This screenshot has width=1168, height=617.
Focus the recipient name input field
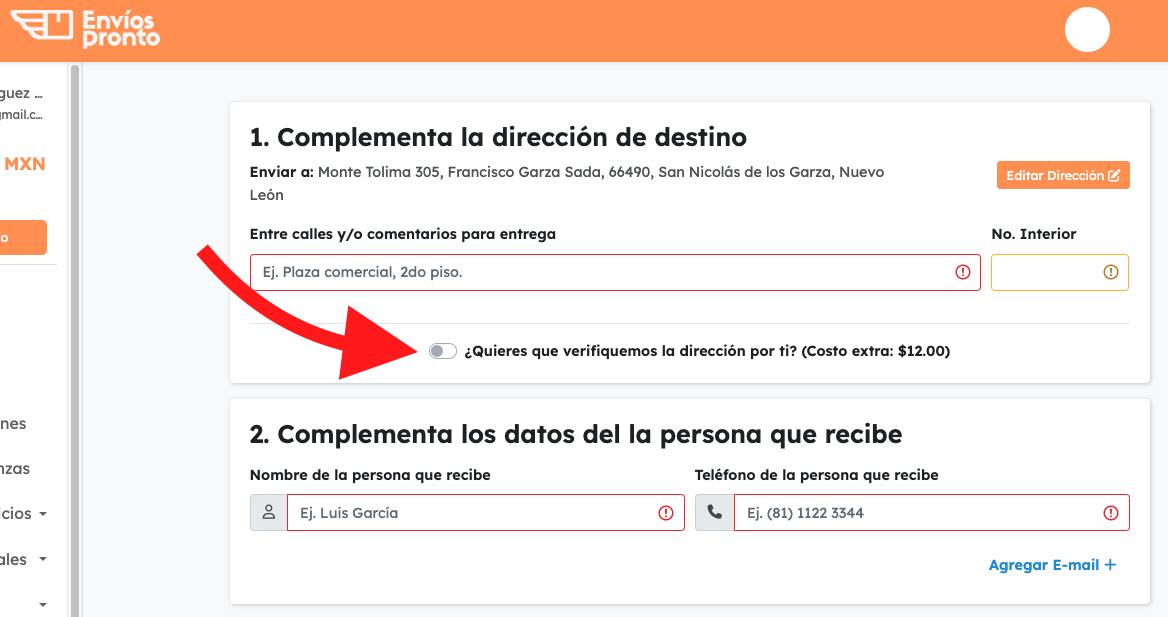click(470, 512)
